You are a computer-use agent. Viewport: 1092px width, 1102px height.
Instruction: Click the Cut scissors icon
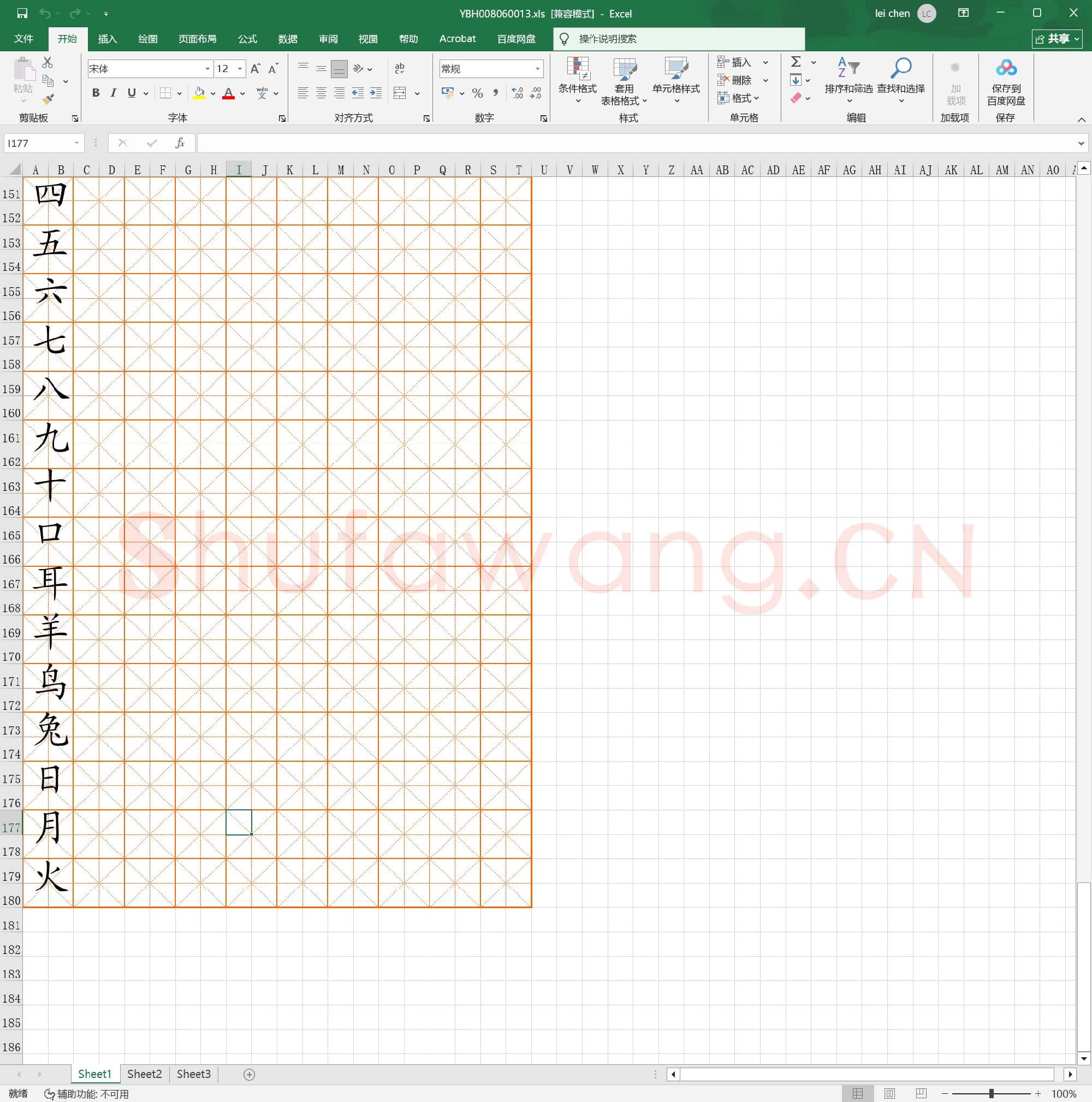click(48, 63)
